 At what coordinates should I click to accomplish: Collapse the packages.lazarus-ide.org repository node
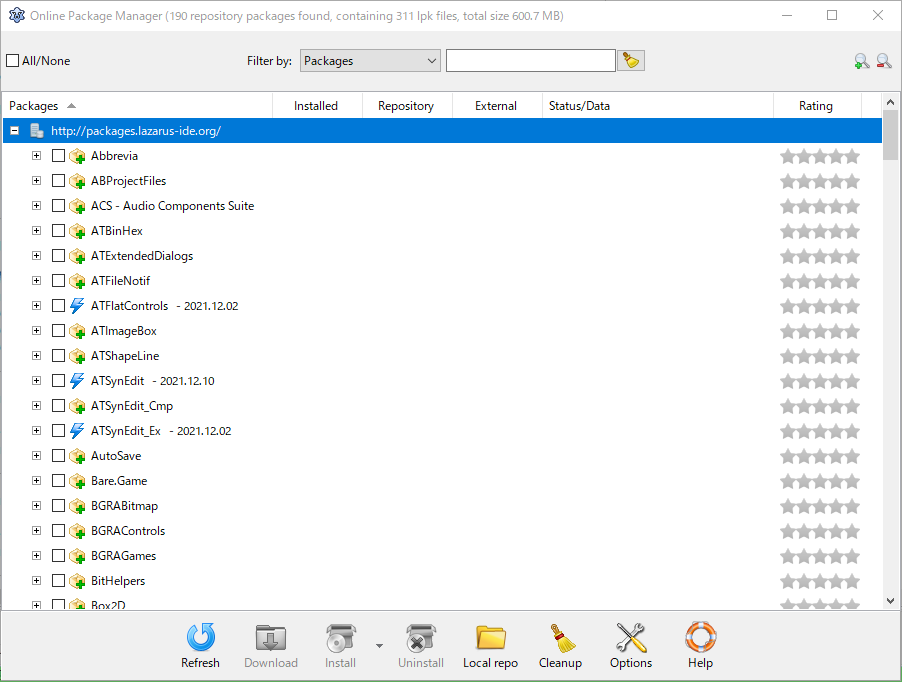point(15,131)
